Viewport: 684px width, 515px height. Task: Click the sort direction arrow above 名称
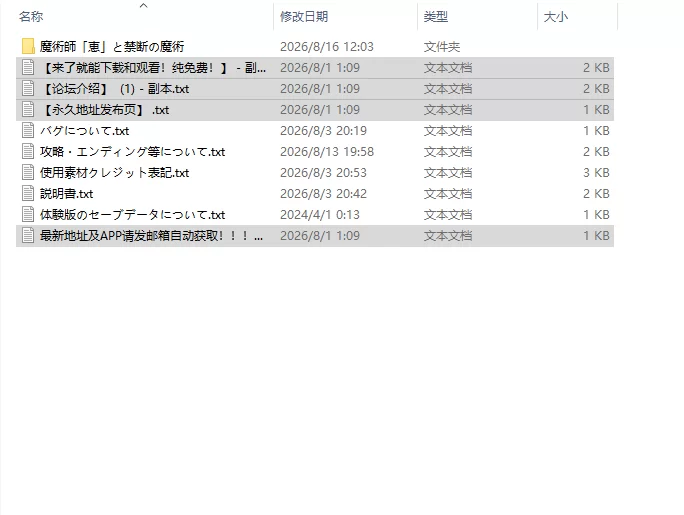coord(144,6)
